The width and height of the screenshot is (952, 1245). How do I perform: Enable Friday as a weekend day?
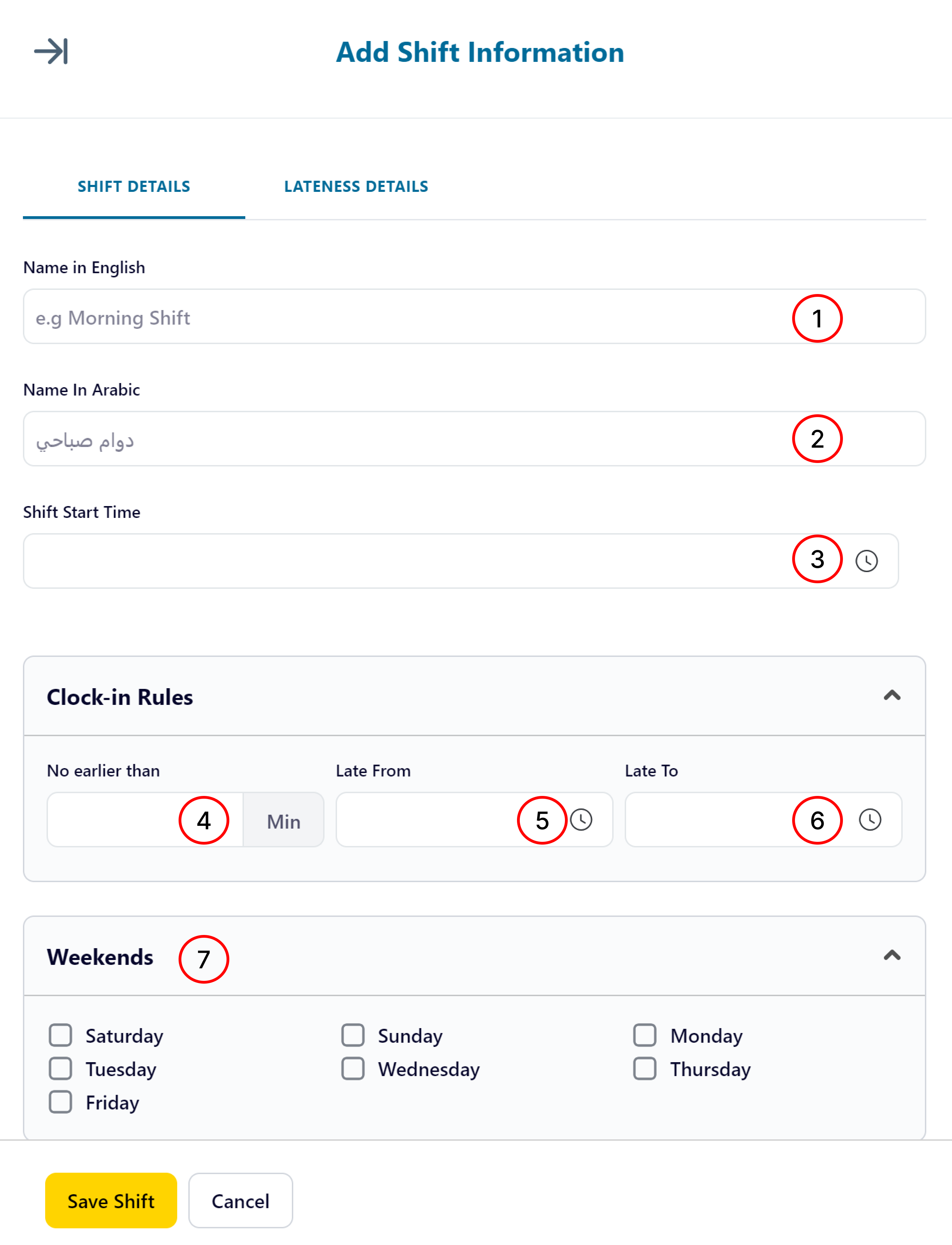click(x=61, y=1102)
